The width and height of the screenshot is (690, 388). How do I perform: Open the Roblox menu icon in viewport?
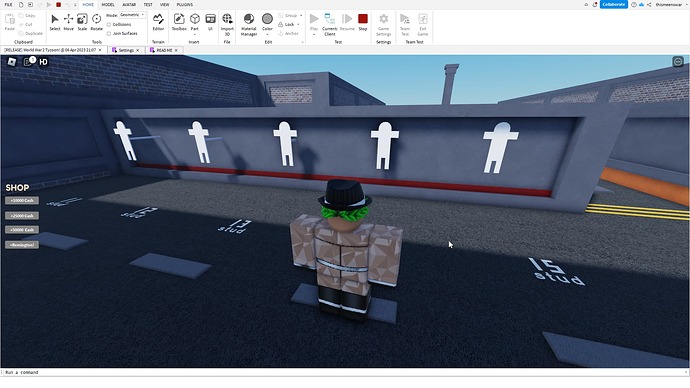click(x=12, y=62)
